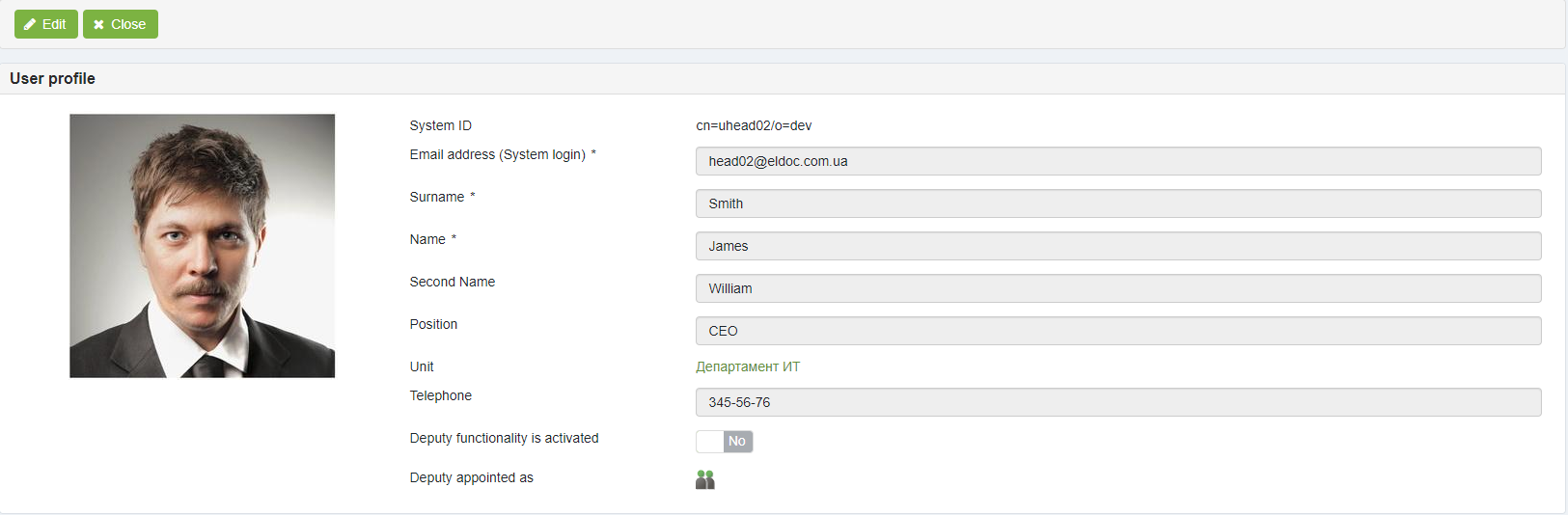Click the Email address input field
Viewport: 1568px width, 515px height.
point(1118,161)
